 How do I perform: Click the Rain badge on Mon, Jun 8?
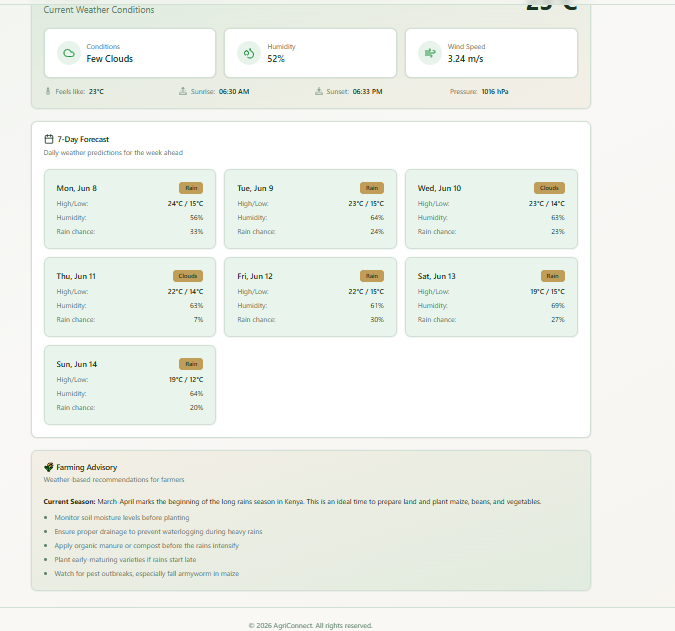point(191,188)
